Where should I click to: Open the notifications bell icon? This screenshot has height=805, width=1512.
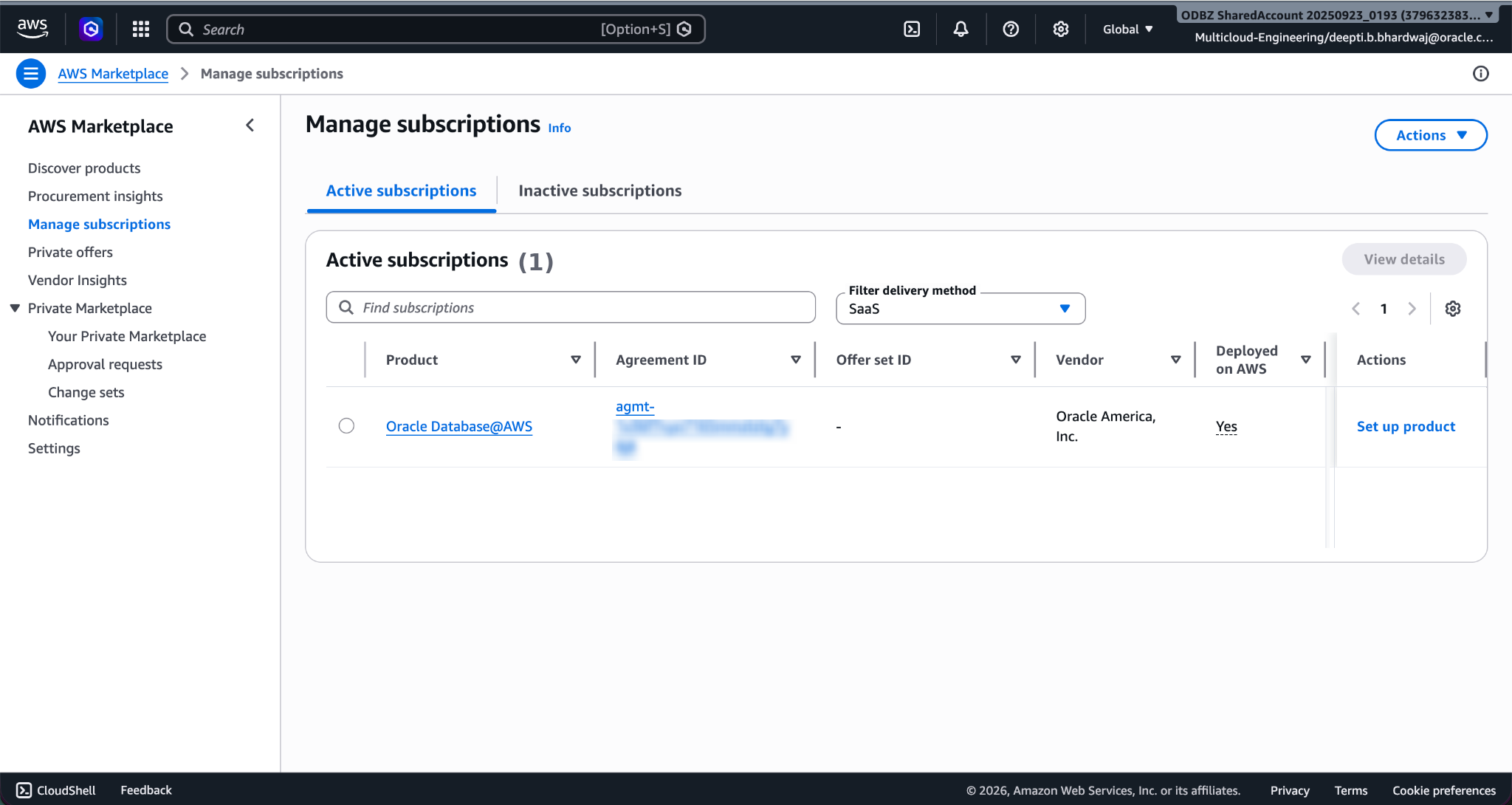coord(961,29)
